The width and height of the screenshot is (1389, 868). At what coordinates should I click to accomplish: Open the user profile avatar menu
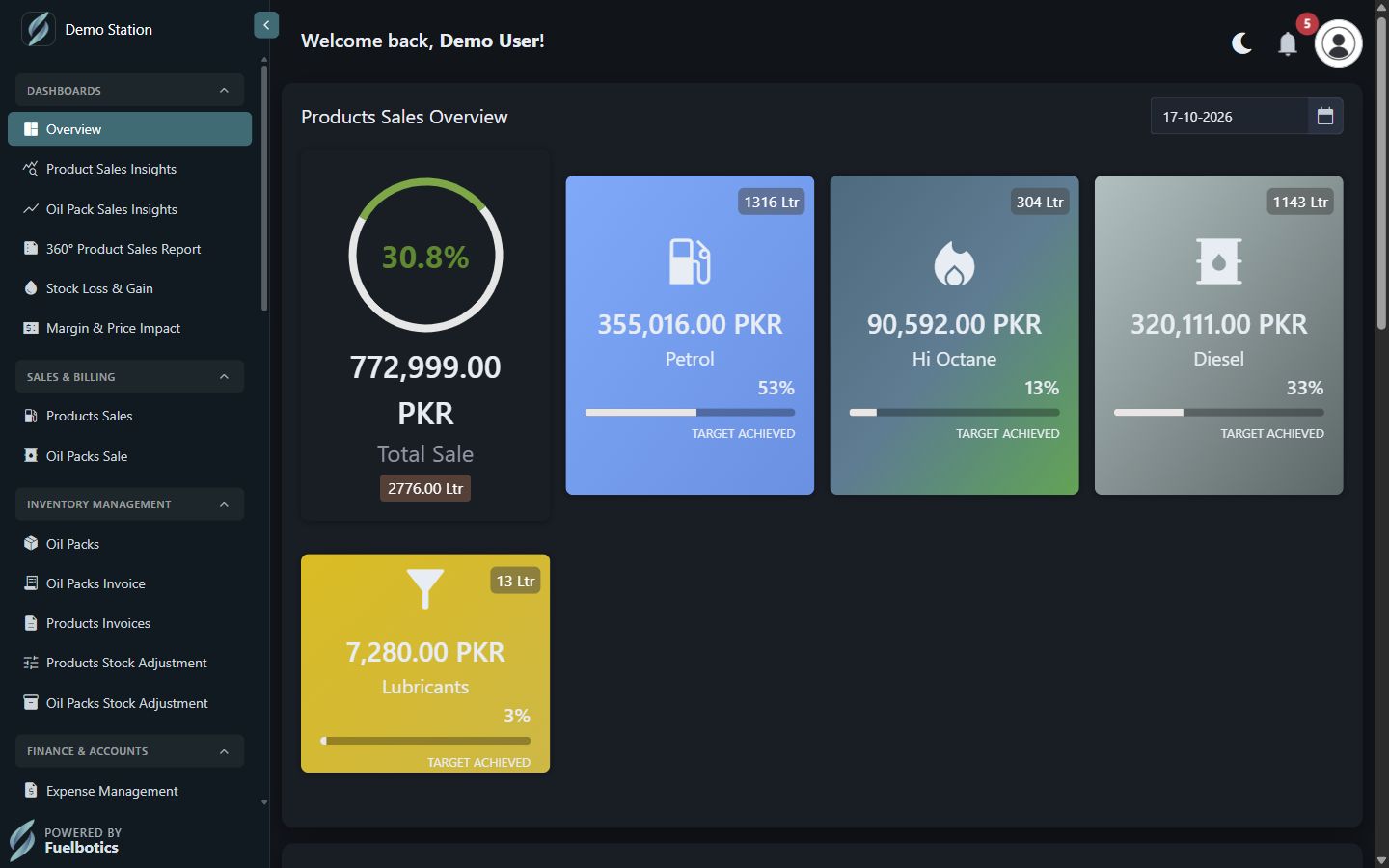pos(1338,43)
